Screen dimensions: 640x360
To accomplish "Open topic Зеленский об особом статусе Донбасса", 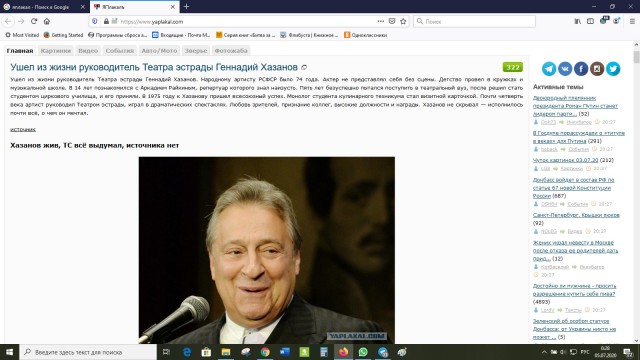I will click(574, 329).
